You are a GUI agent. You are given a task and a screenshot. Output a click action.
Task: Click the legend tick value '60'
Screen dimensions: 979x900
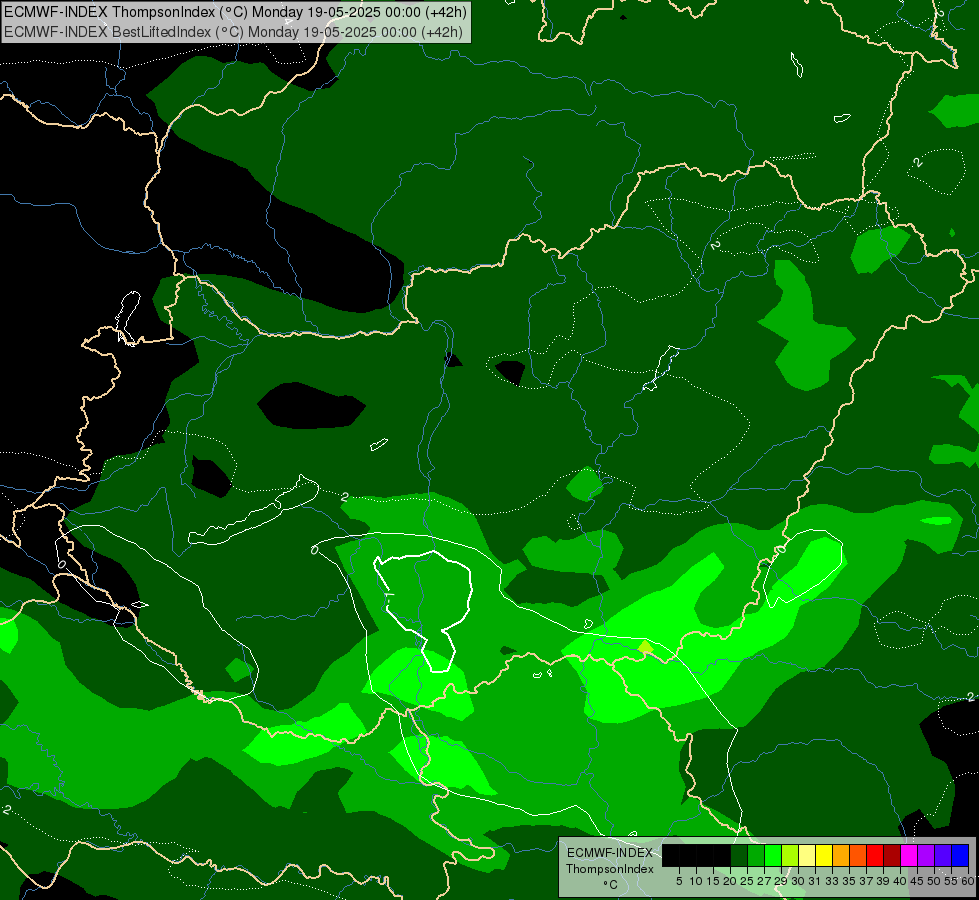pos(968,881)
